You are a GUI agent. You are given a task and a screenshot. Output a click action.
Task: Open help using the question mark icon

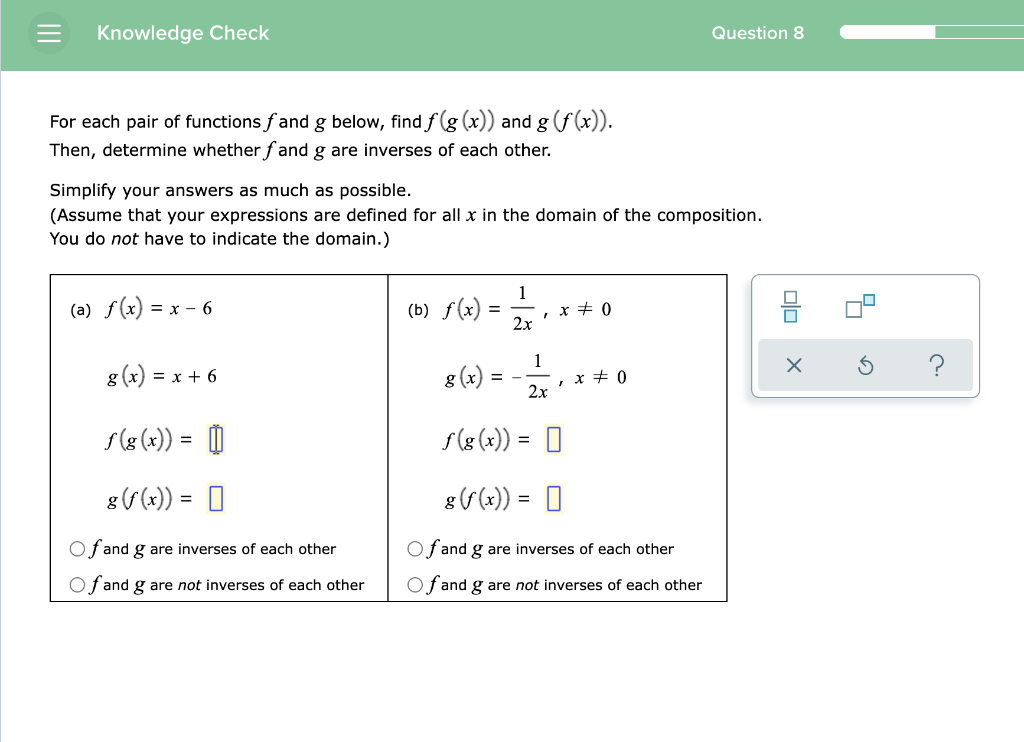tap(936, 367)
